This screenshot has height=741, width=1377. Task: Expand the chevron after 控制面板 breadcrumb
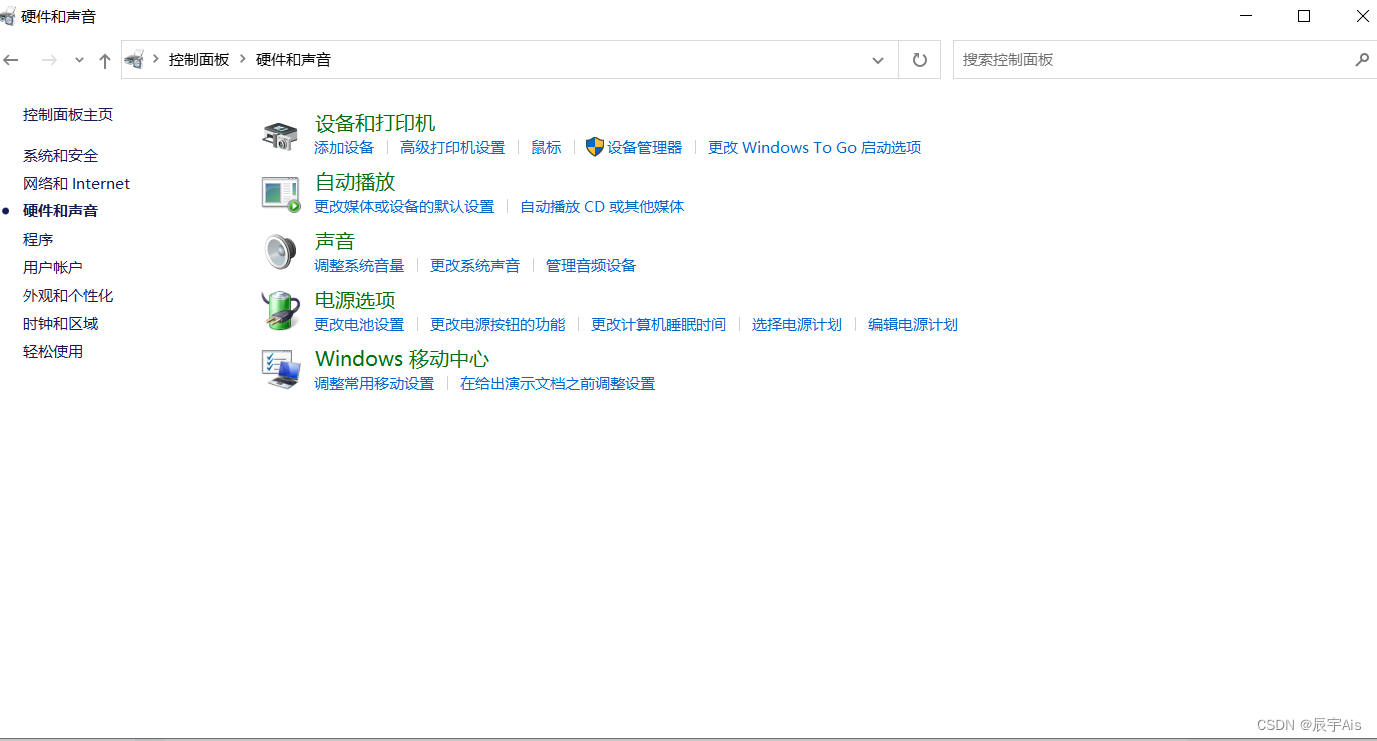[243, 60]
